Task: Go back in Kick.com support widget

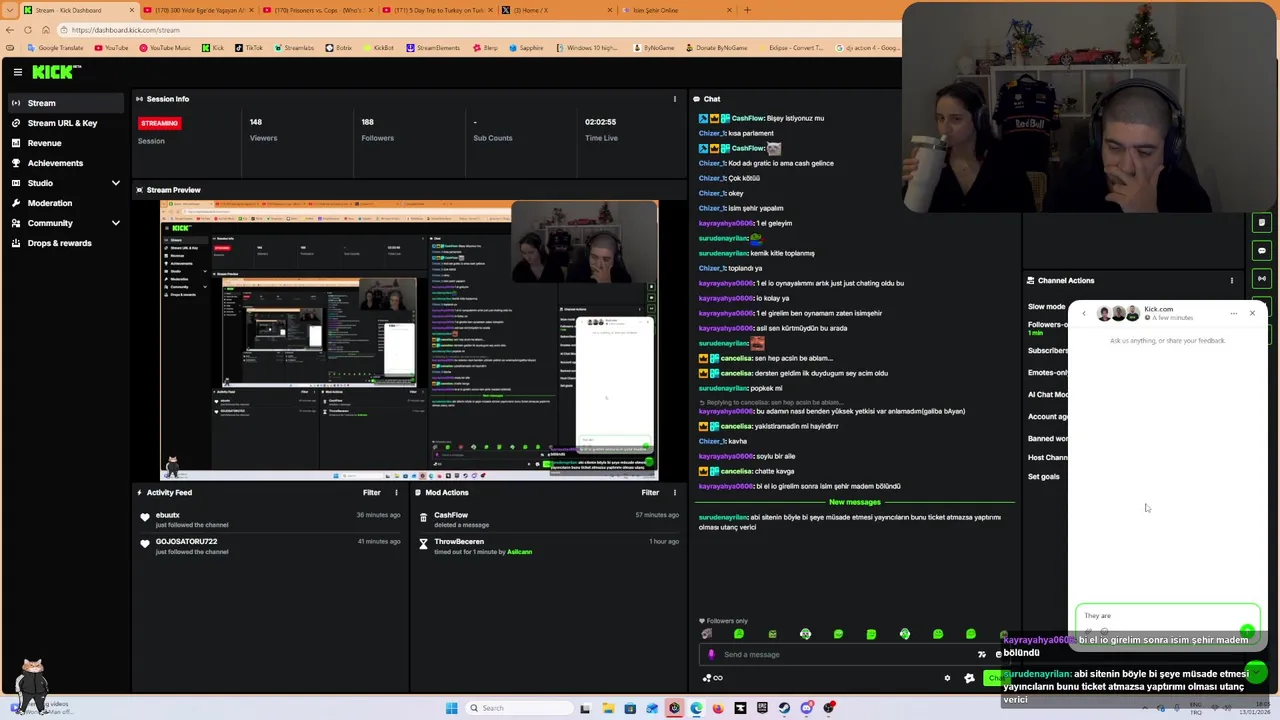Action: [1083, 313]
